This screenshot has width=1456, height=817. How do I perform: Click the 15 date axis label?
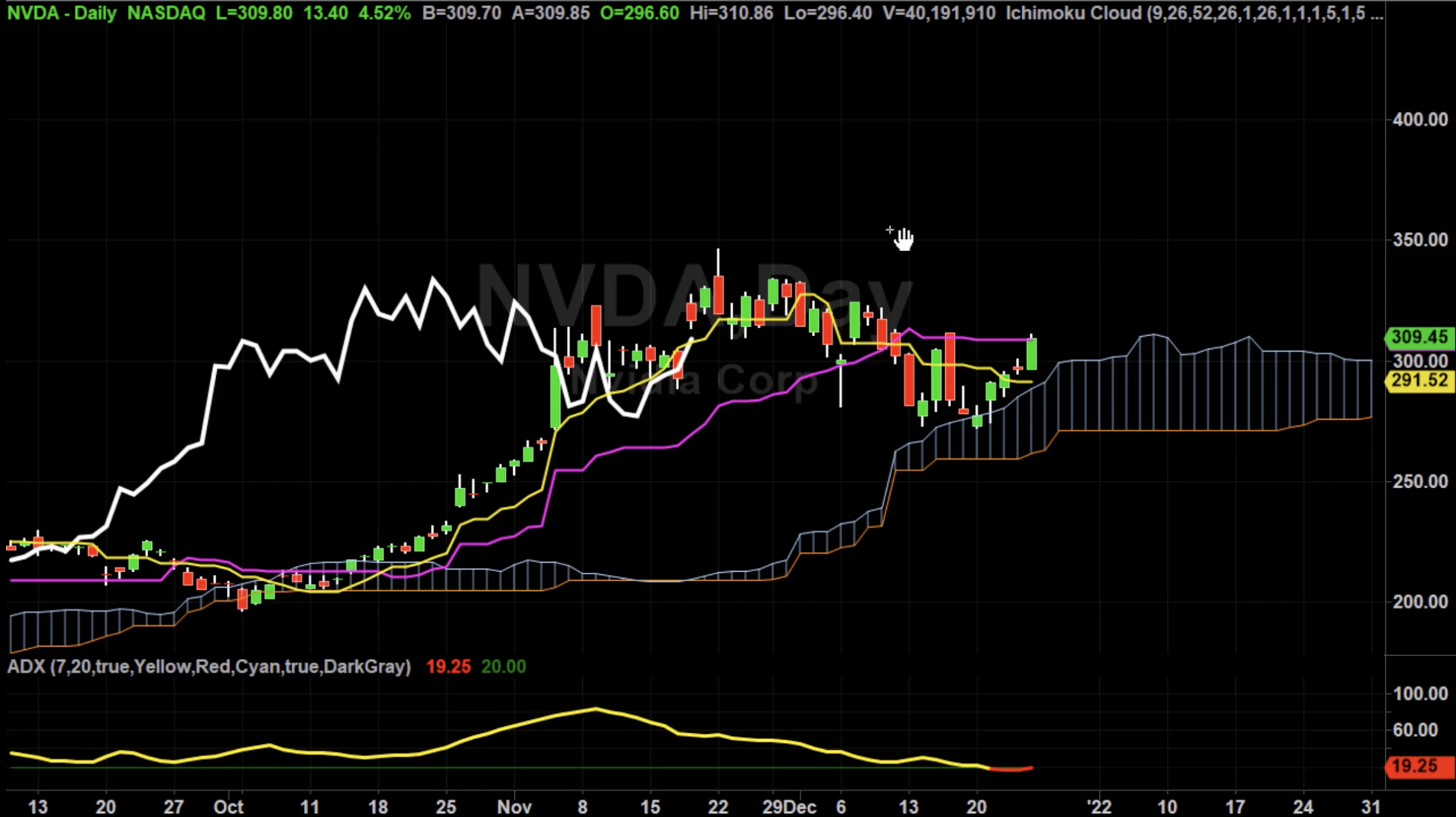(x=650, y=807)
